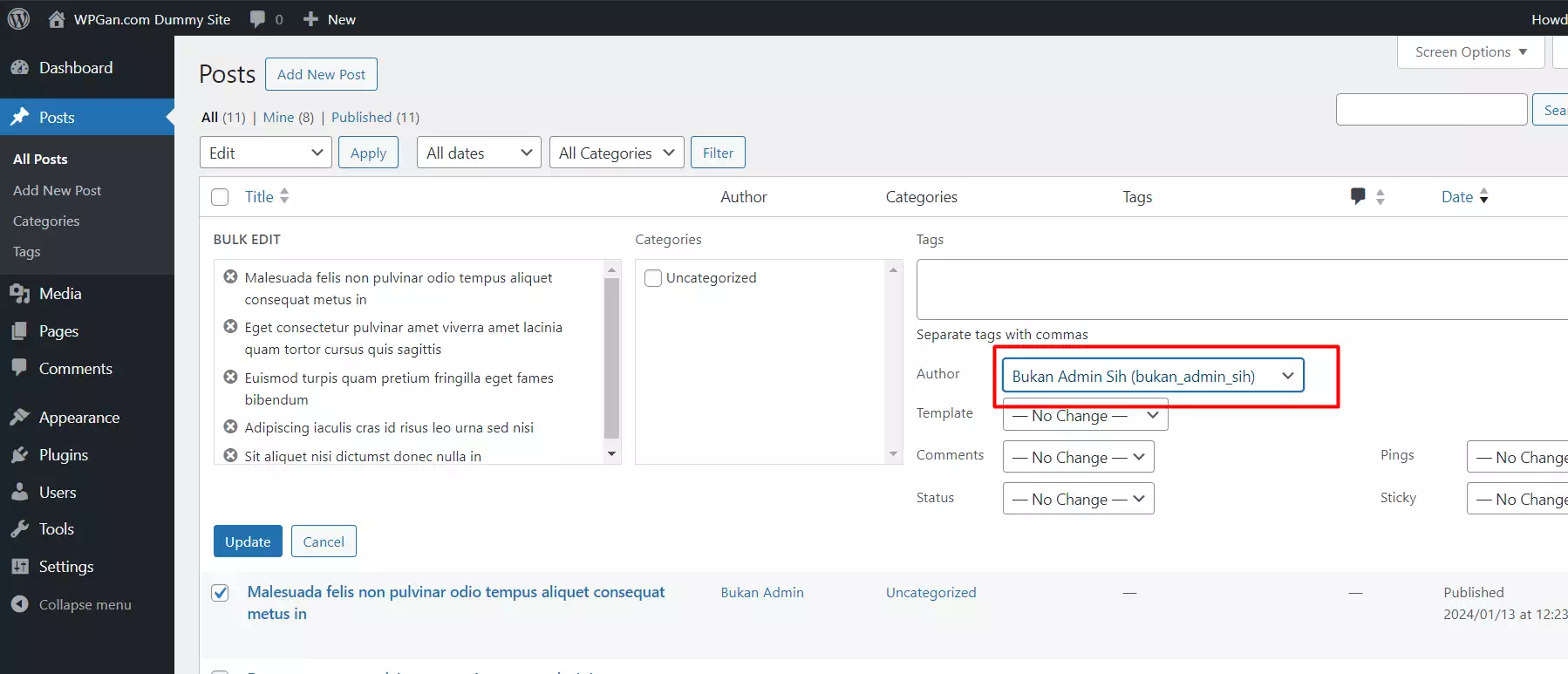Click the Add New Post button

pyautogui.click(x=321, y=74)
